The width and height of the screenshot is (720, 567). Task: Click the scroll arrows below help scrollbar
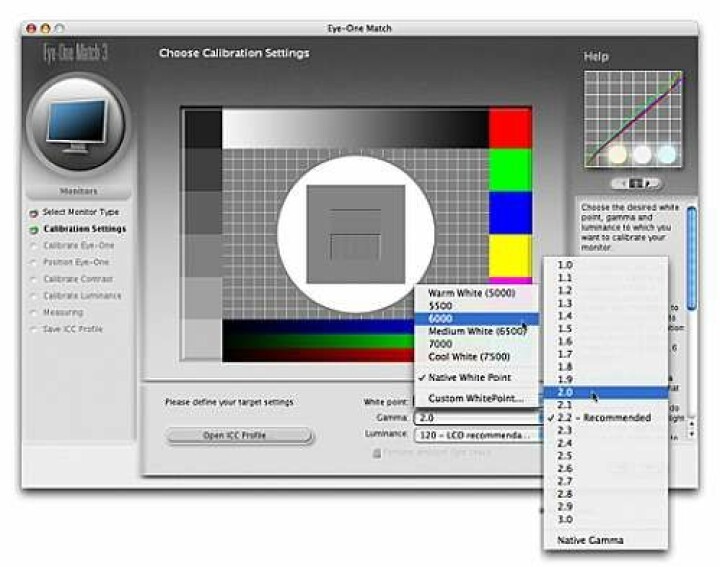[x=692, y=428]
